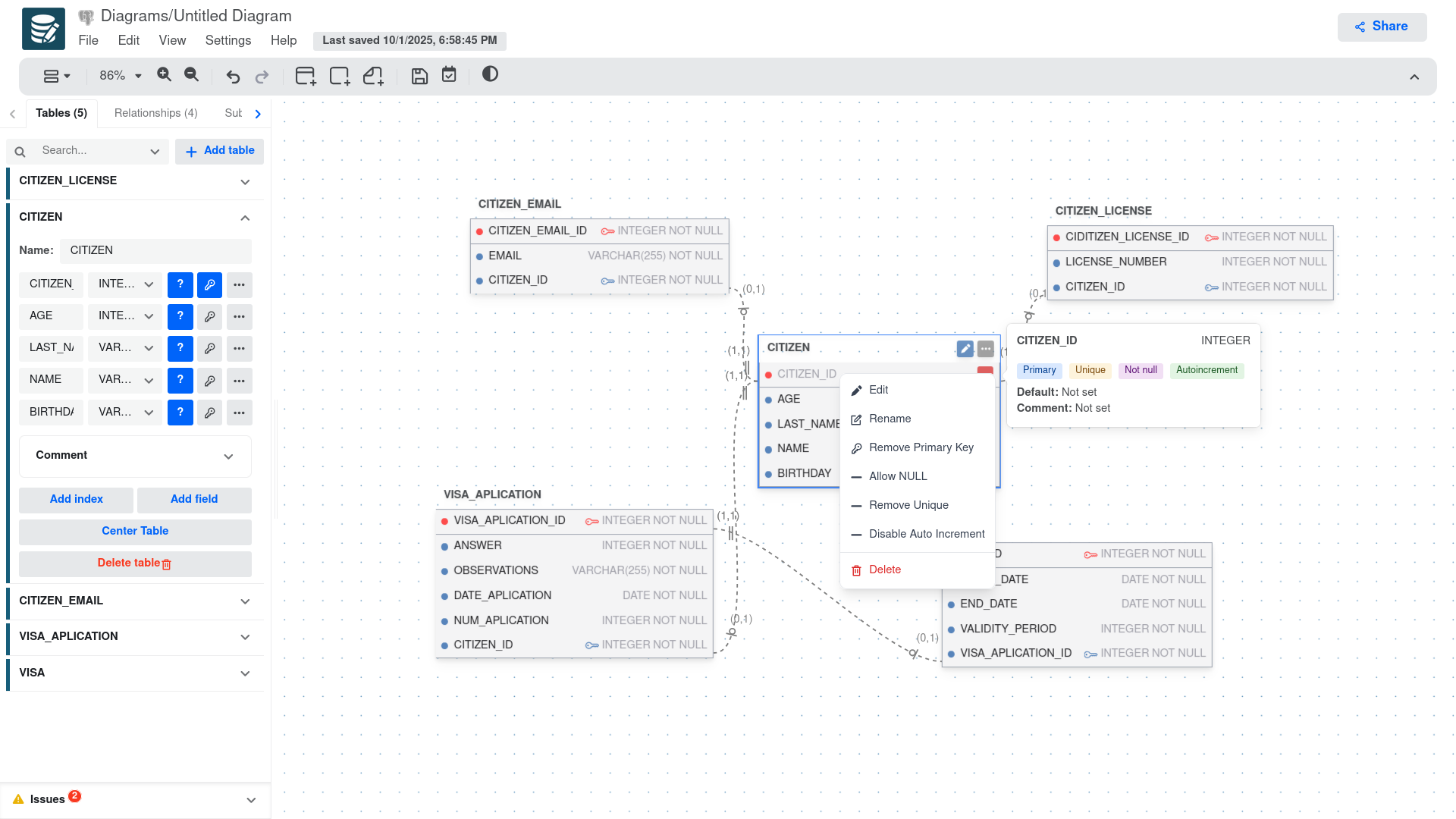Click the Add subject area icon

click(339, 76)
